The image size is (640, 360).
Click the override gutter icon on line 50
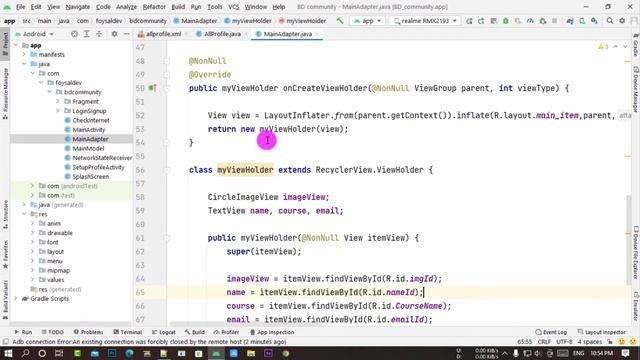pos(152,88)
